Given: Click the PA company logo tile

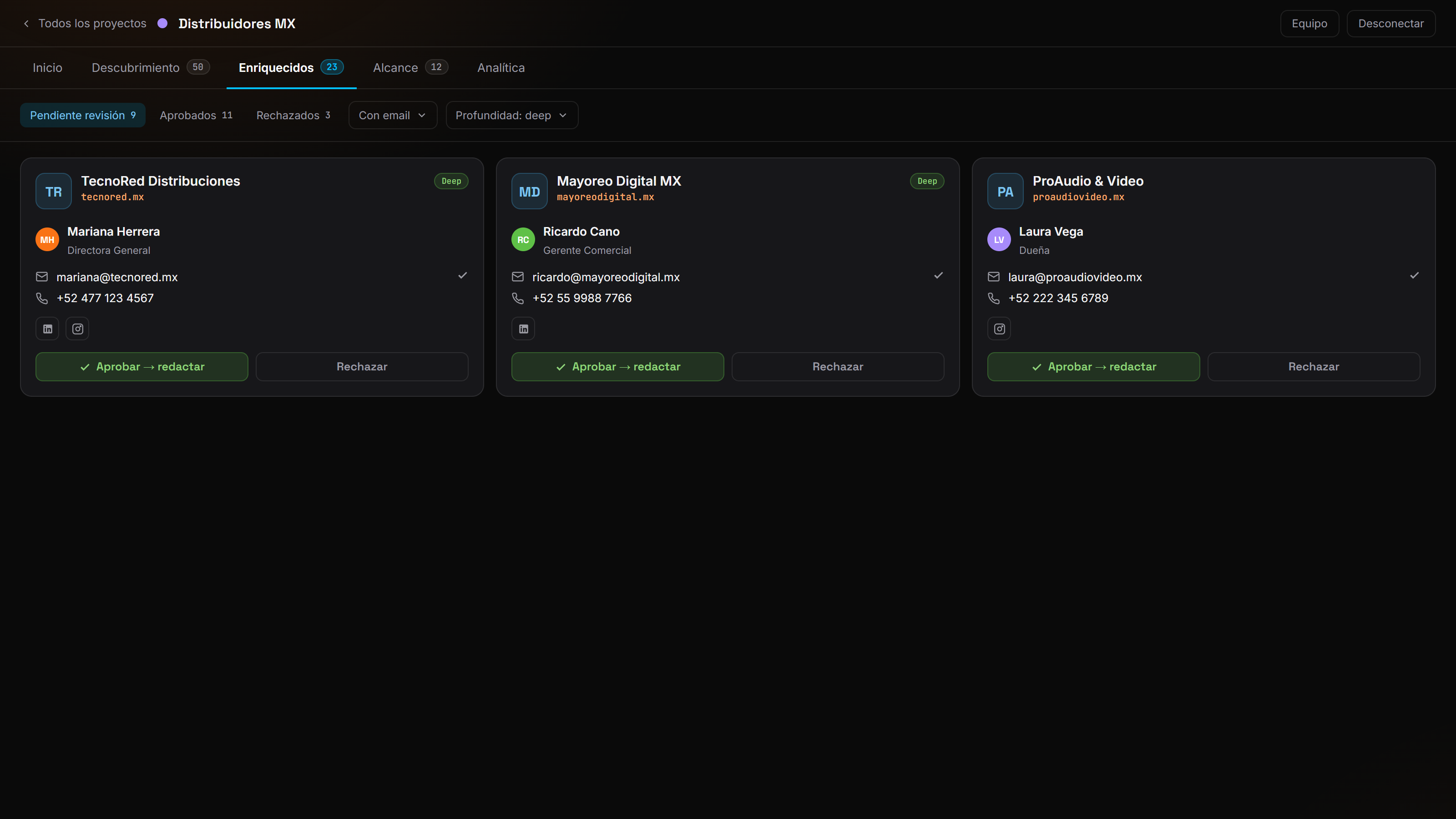Looking at the screenshot, I should tap(1006, 191).
